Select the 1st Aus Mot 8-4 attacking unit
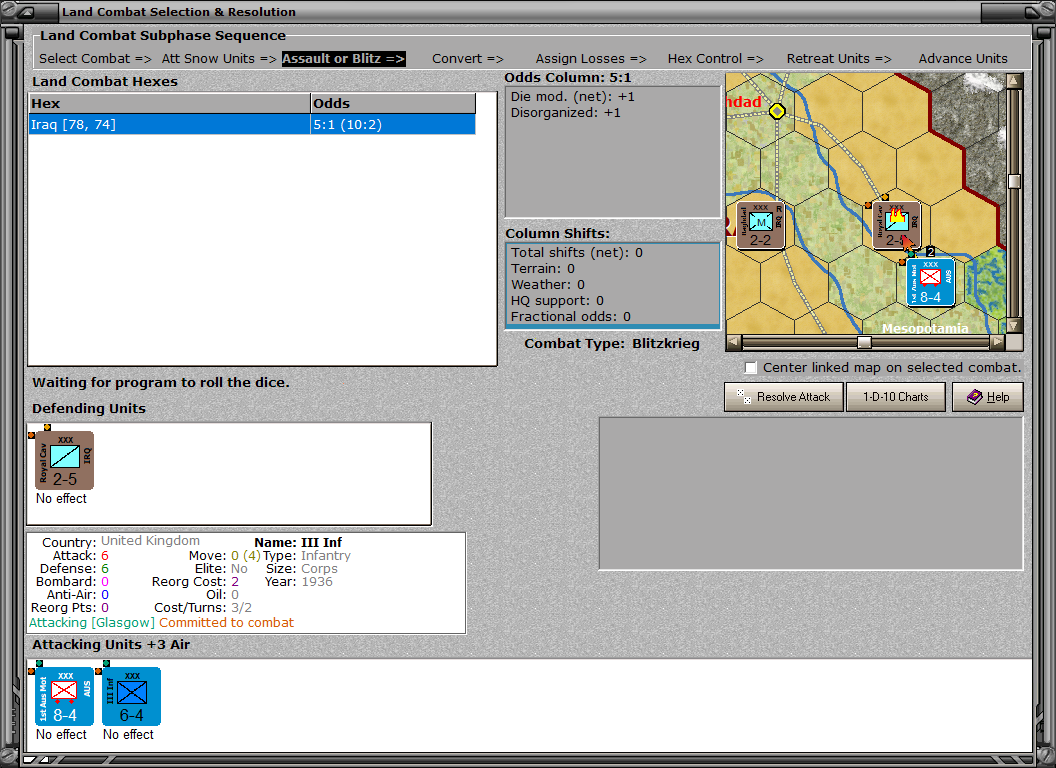Image resolution: width=1056 pixels, height=768 pixels. [64, 697]
